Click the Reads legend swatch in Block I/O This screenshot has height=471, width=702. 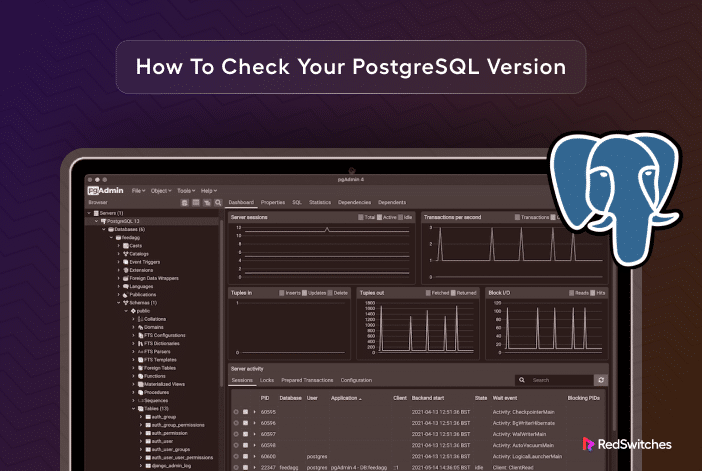coord(571,293)
